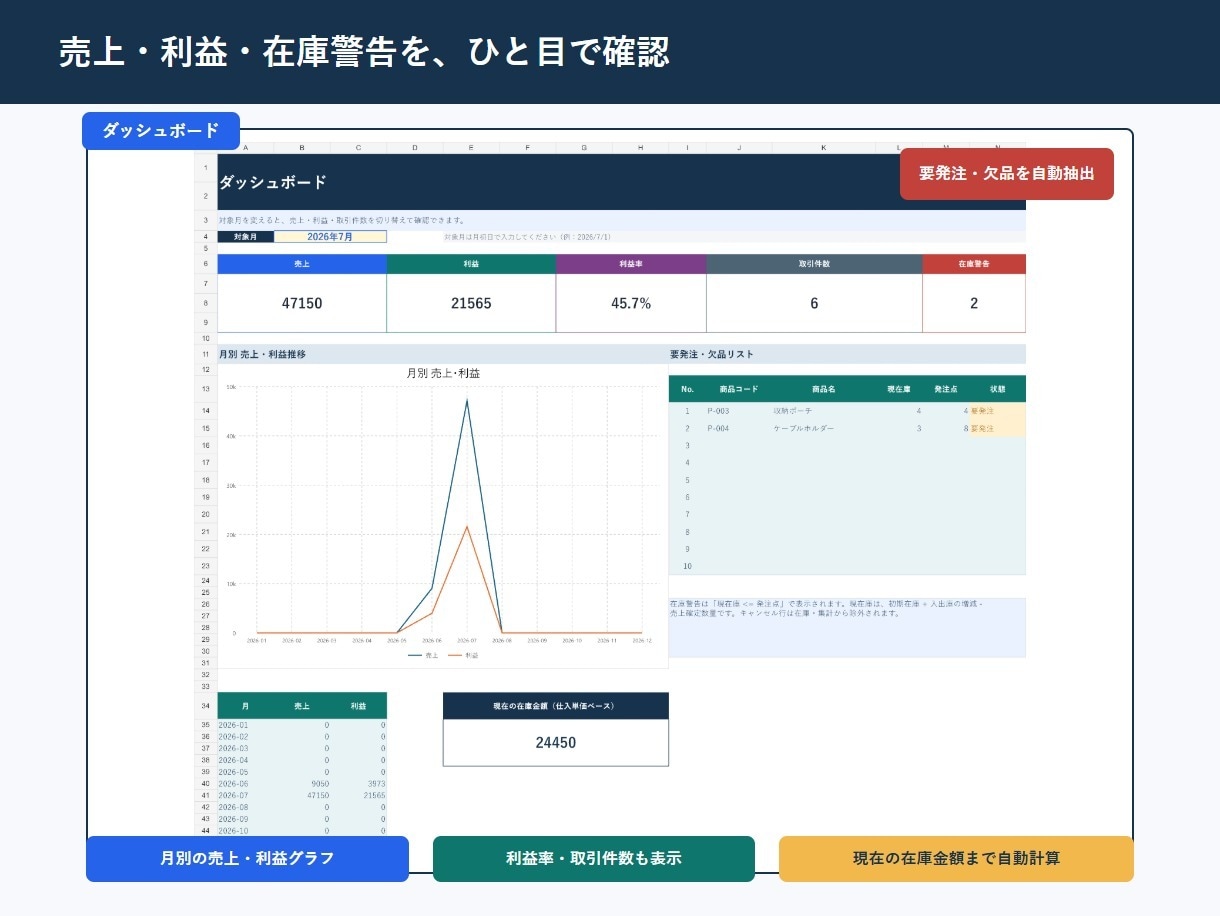
Task: Click the 月 header of the monthly table
Action: click(245, 706)
